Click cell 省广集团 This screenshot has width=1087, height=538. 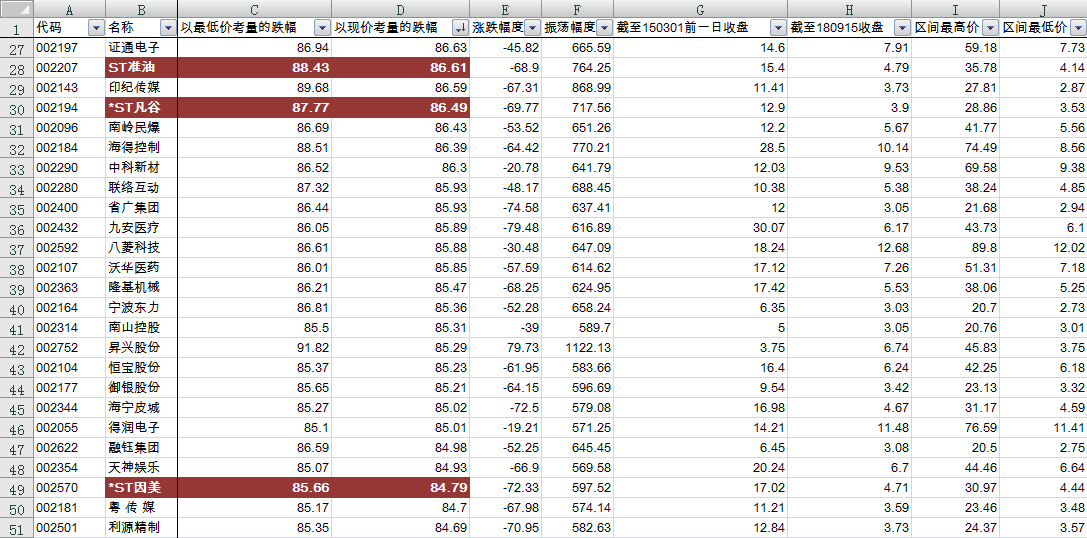pyautogui.click(x=141, y=208)
